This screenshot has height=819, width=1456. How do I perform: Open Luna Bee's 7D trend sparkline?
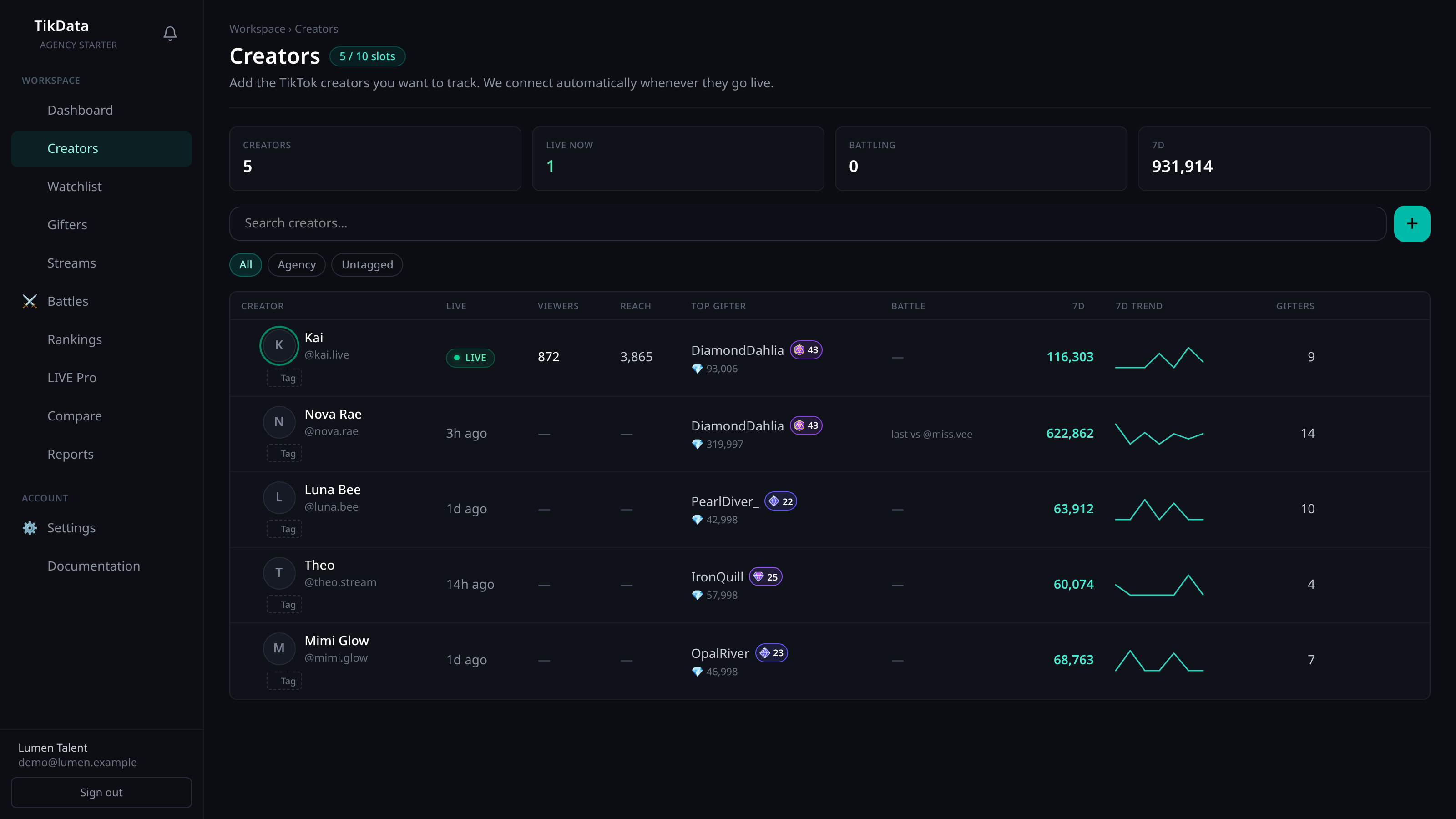(x=1159, y=509)
